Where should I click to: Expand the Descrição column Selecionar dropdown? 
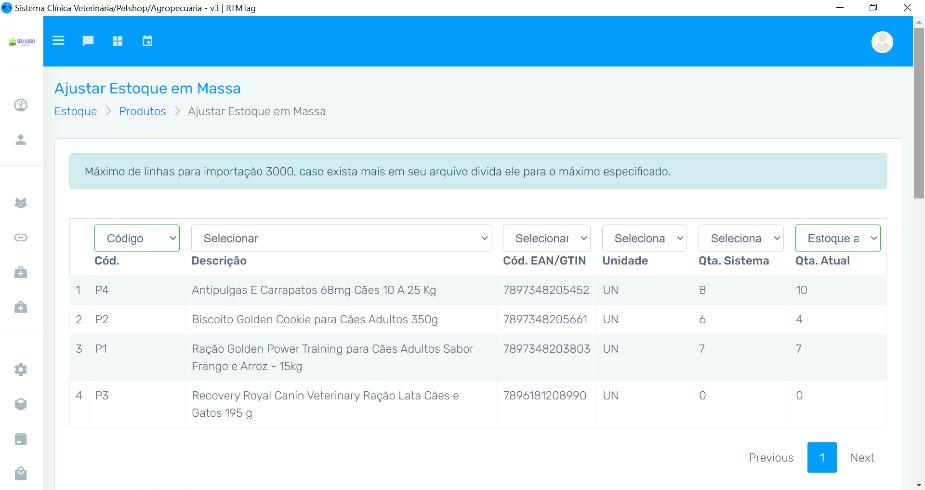(x=343, y=238)
